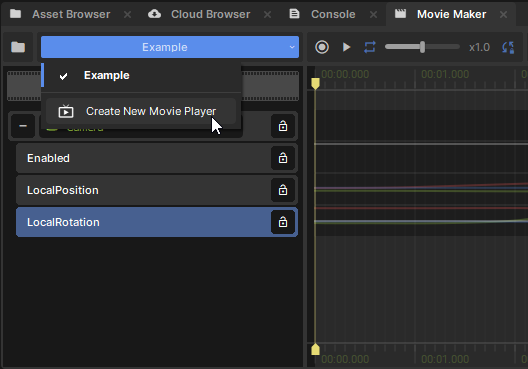
Task: Close the Cloud Browser tab
Action: click(x=267, y=14)
